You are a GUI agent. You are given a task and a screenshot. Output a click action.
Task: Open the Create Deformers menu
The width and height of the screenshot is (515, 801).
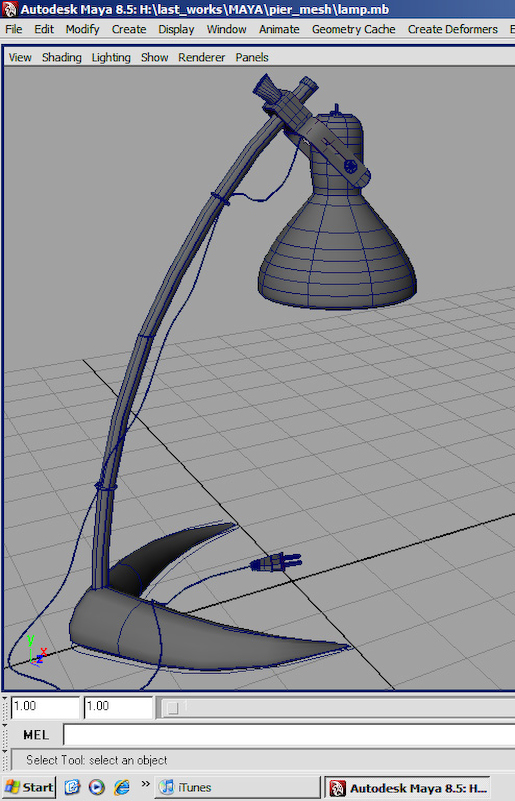452,29
